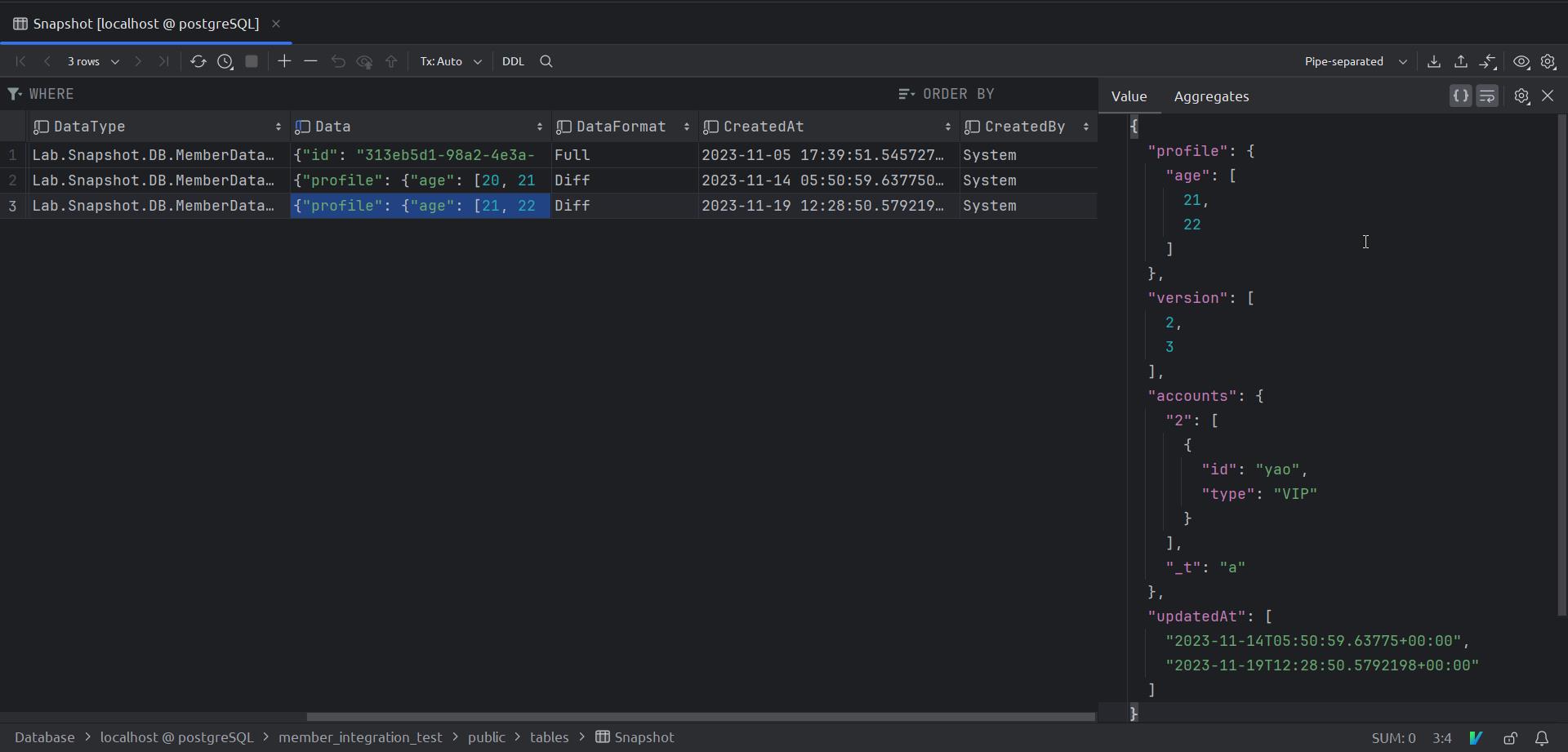This screenshot has height=752, width=1568.
Task: Toggle the eye view options icon
Action: pos(1521,61)
